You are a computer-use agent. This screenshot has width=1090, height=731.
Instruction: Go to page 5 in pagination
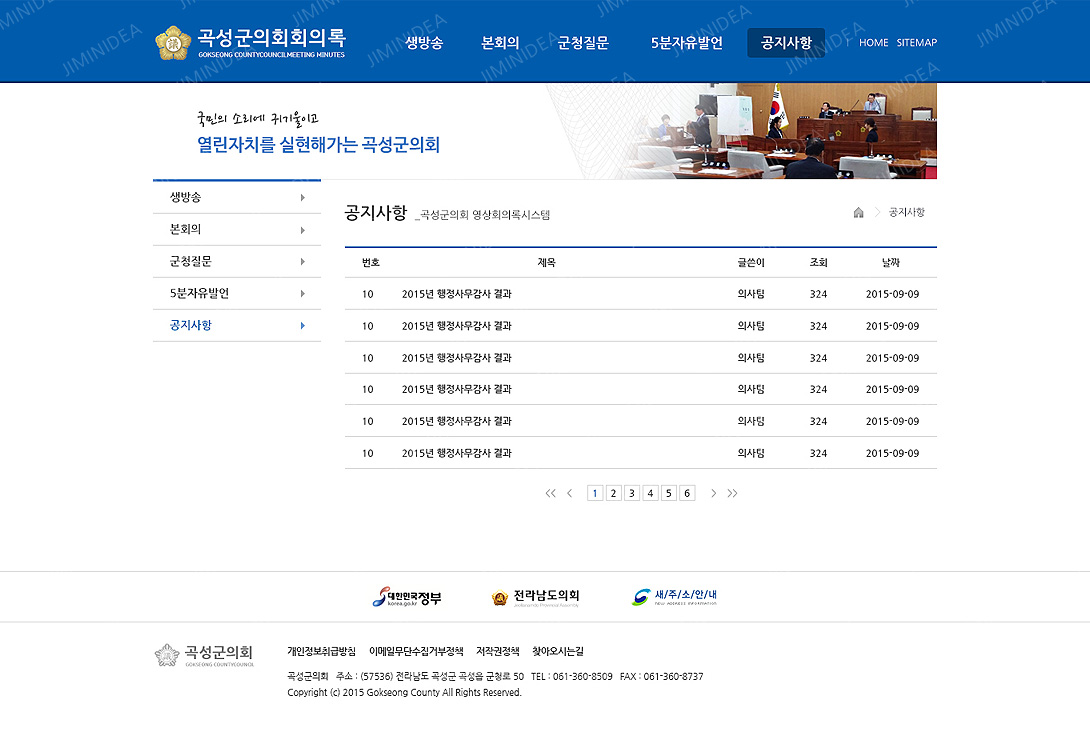[x=669, y=493]
